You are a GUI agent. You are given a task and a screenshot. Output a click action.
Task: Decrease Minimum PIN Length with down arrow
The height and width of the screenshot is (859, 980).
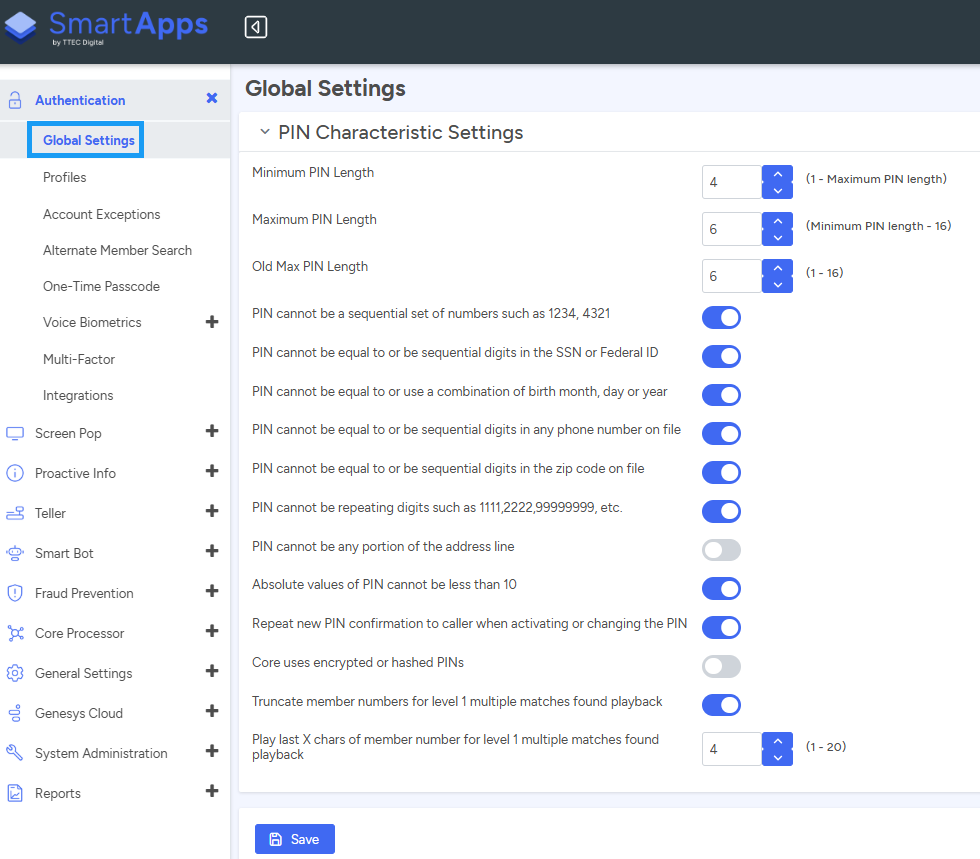778,191
